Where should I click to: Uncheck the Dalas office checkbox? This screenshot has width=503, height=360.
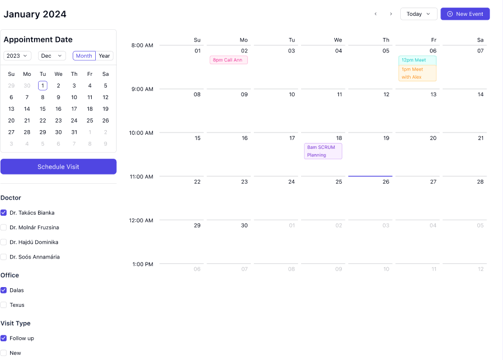point(4,290)
